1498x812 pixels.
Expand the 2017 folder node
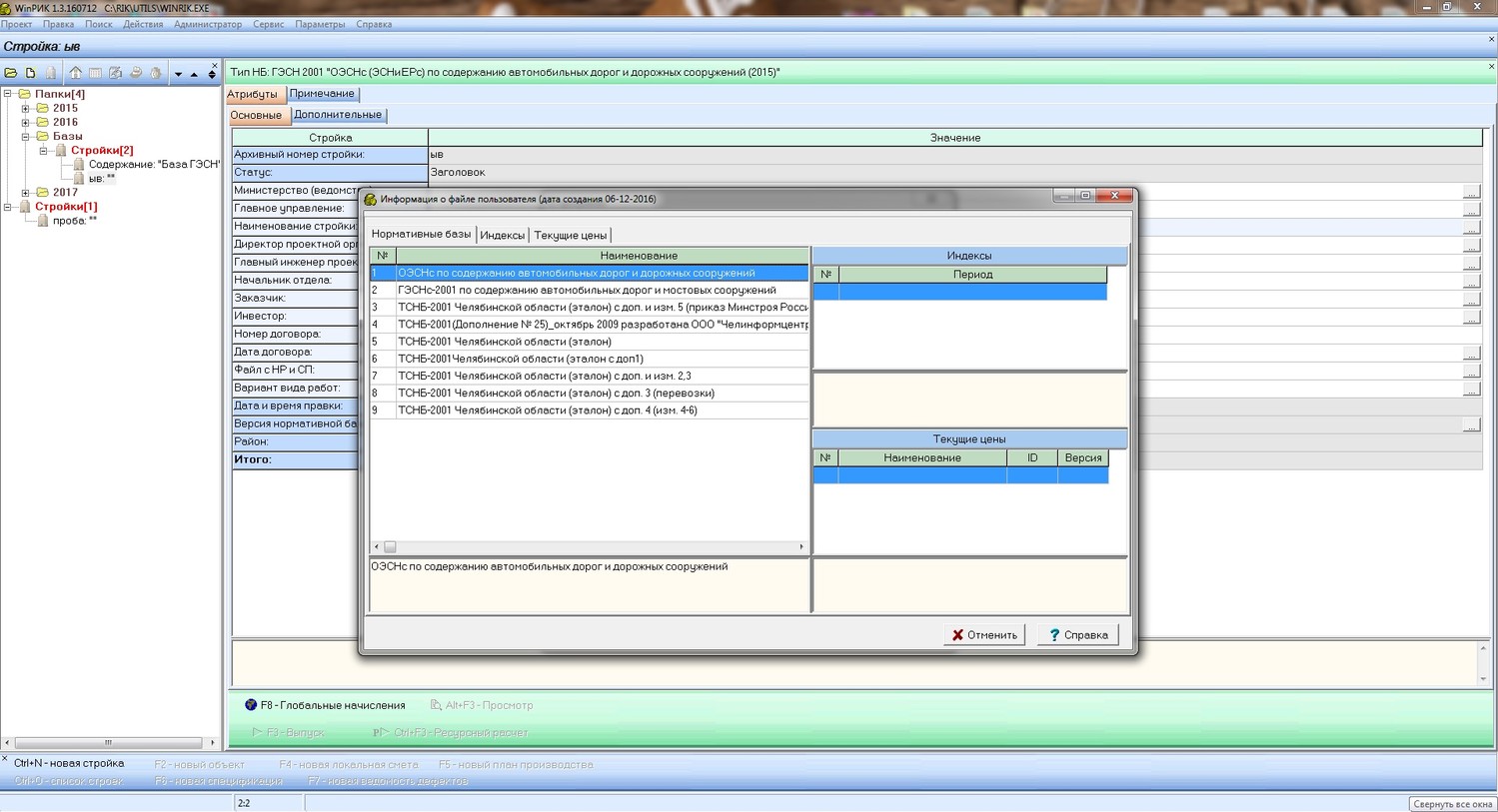coord(26,193)
